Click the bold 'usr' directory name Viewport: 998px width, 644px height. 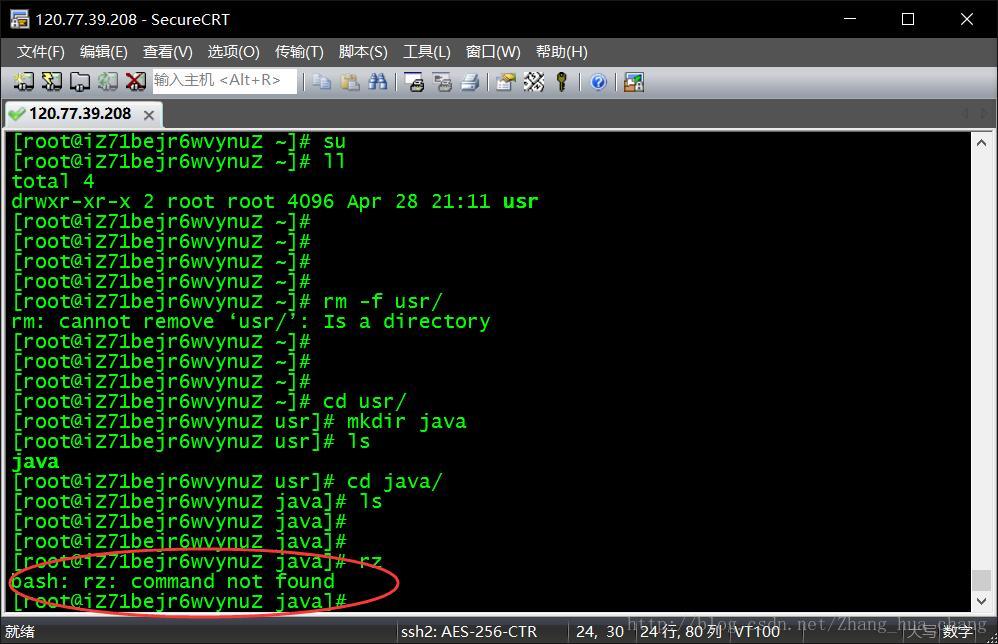coord(521,202)
